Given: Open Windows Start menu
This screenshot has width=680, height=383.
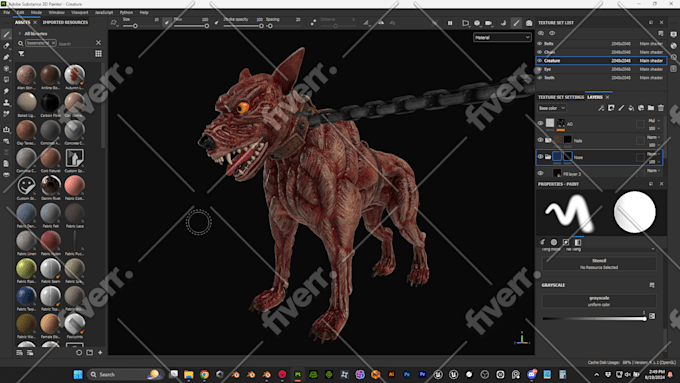Looking at the screenshot, I should coord(78,374).
